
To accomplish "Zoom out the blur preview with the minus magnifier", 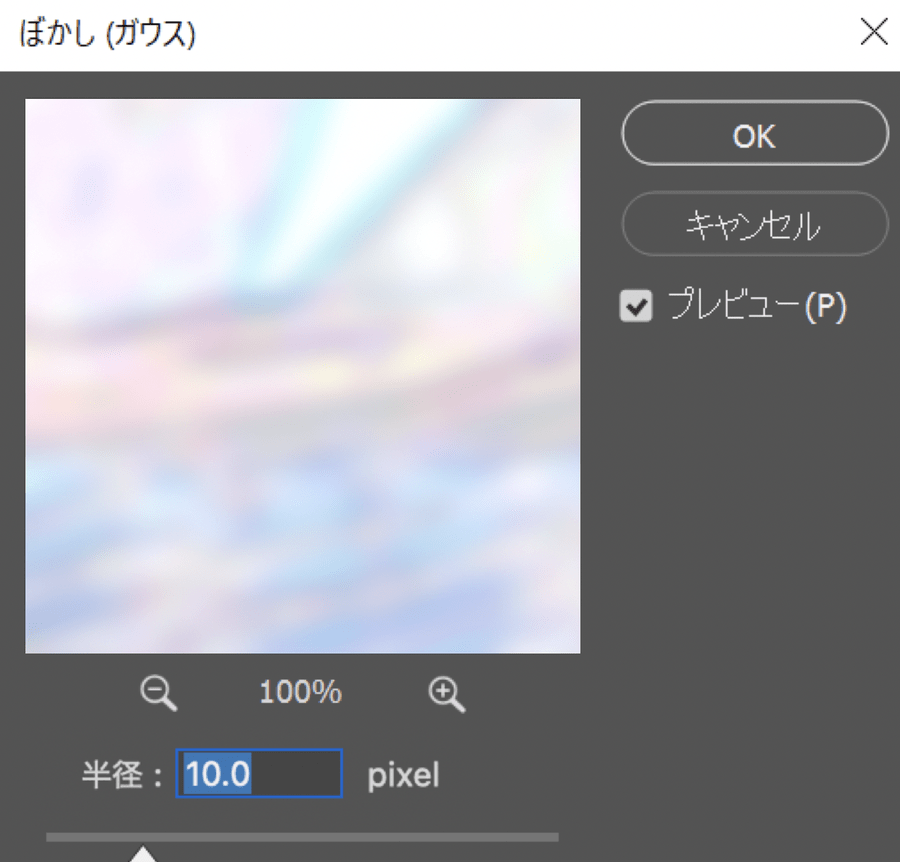I will click(x=158, y=694).
